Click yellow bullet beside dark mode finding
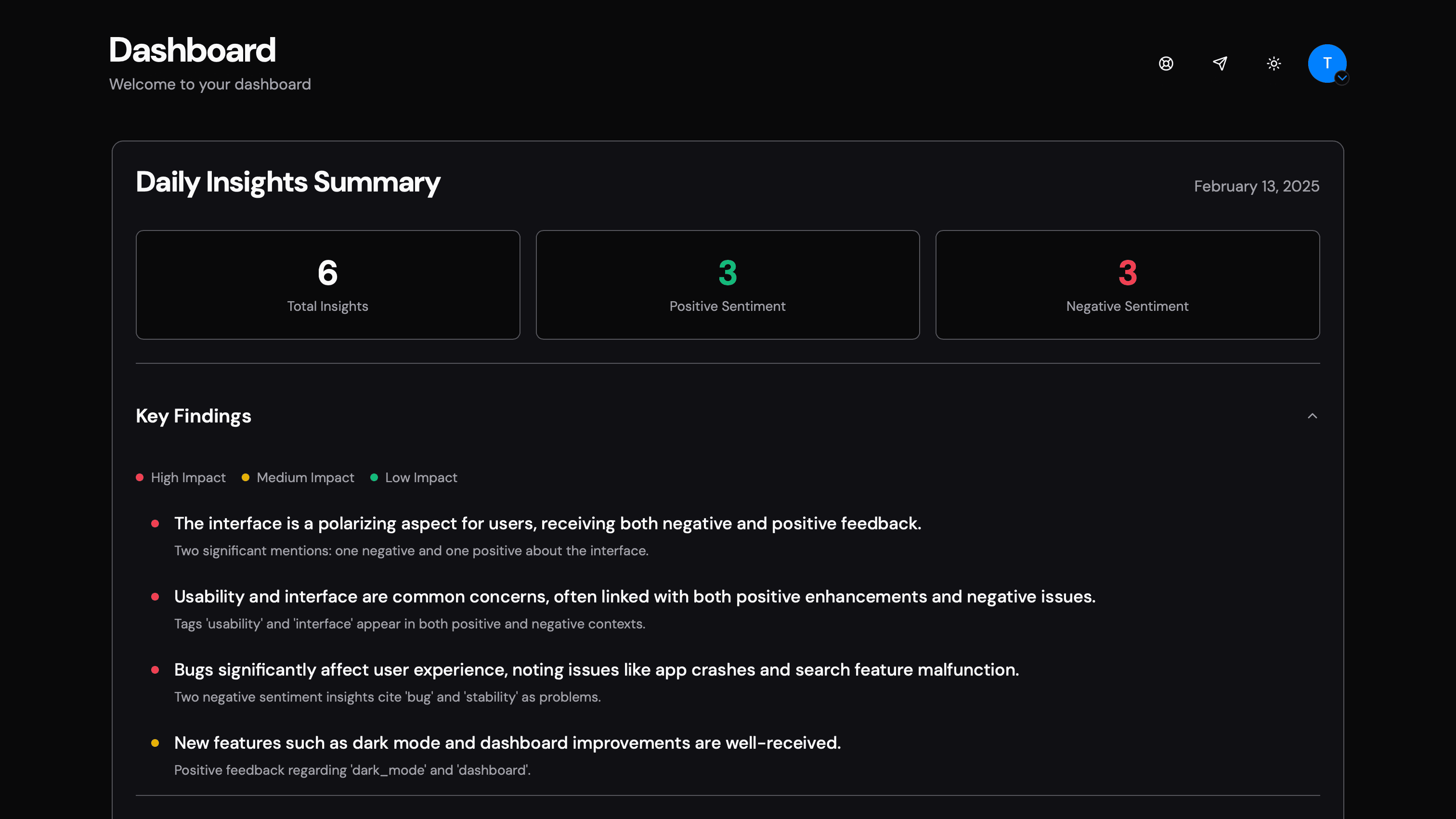 (x=155, y=743)
